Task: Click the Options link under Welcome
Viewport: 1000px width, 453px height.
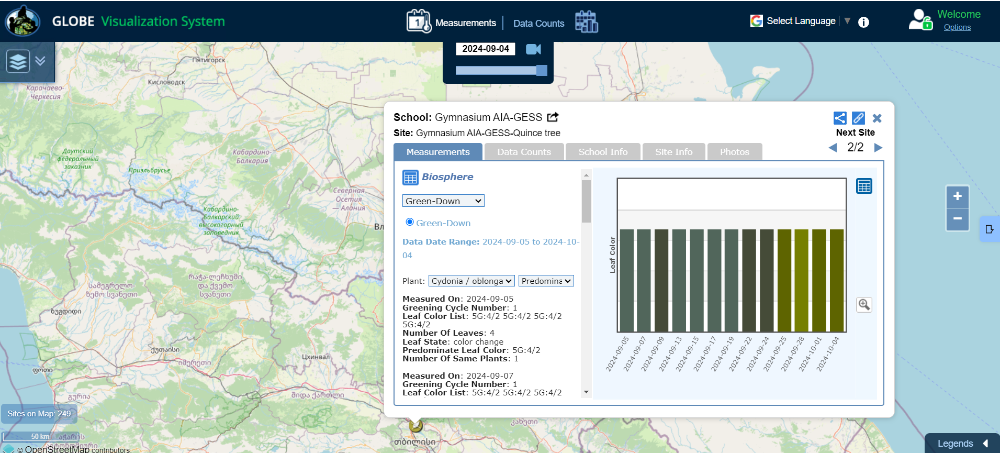Action: 957,28
